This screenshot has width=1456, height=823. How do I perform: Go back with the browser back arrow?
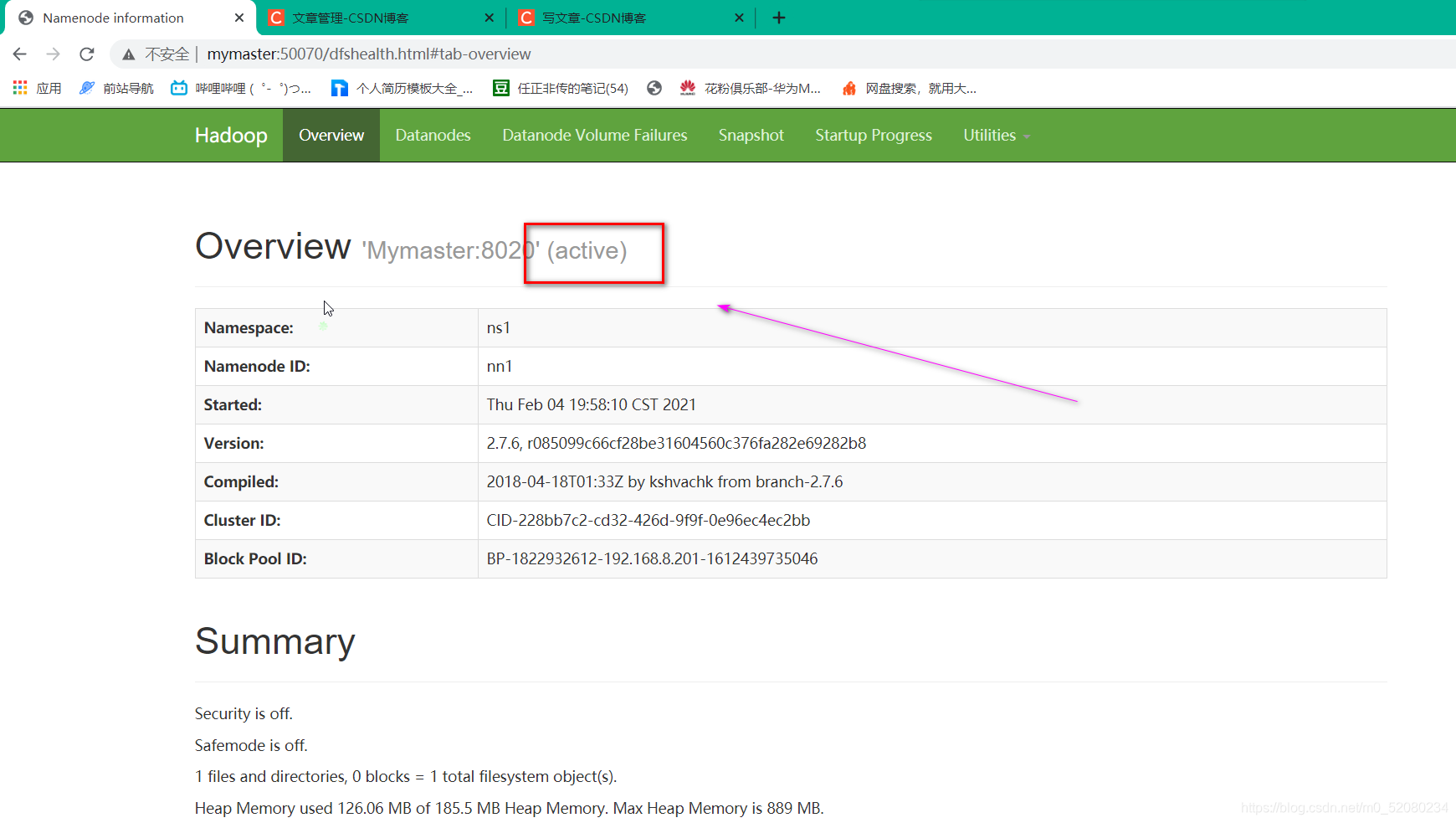(x=20, y=54)
